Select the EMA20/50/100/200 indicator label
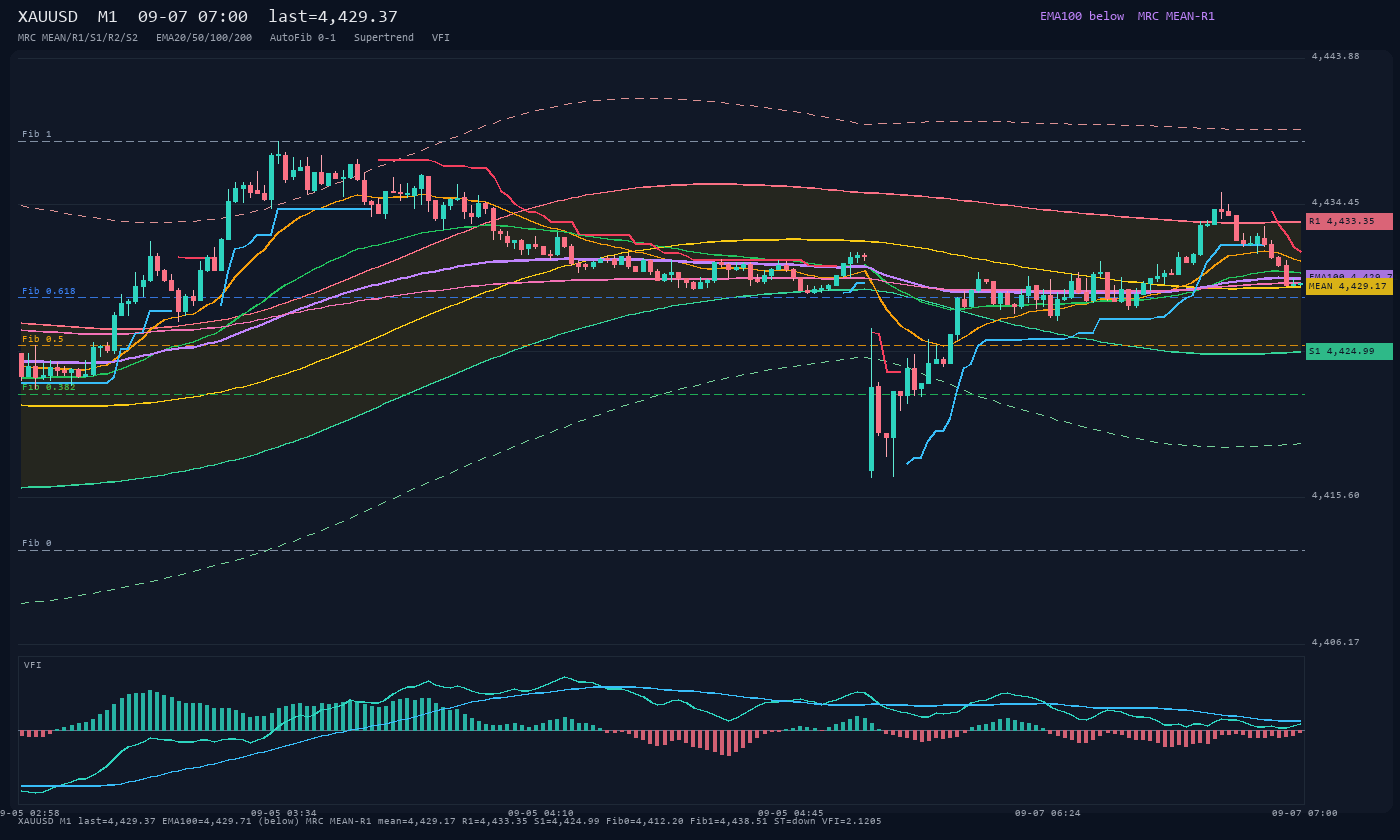Image resolution: width=1400 pixels, height=840 pixels. (x=204, y=37)
